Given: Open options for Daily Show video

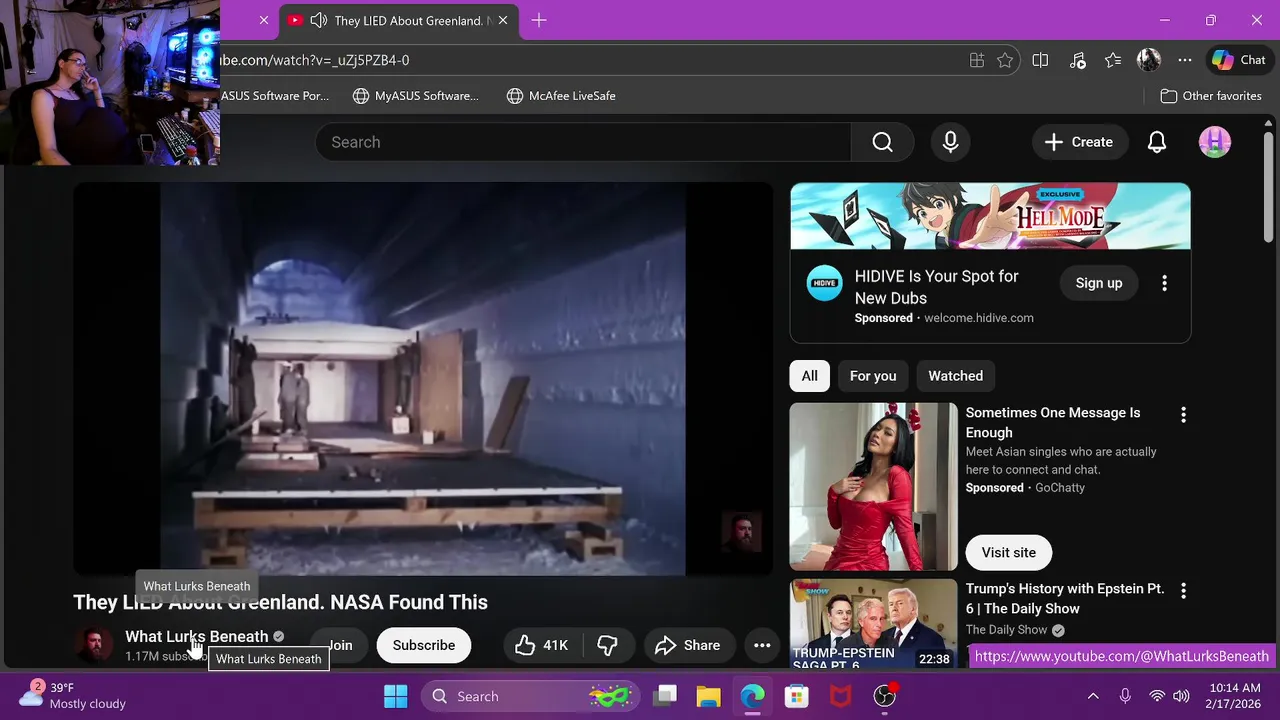Looking at the screenshot, I should (x=1183, y=590).
